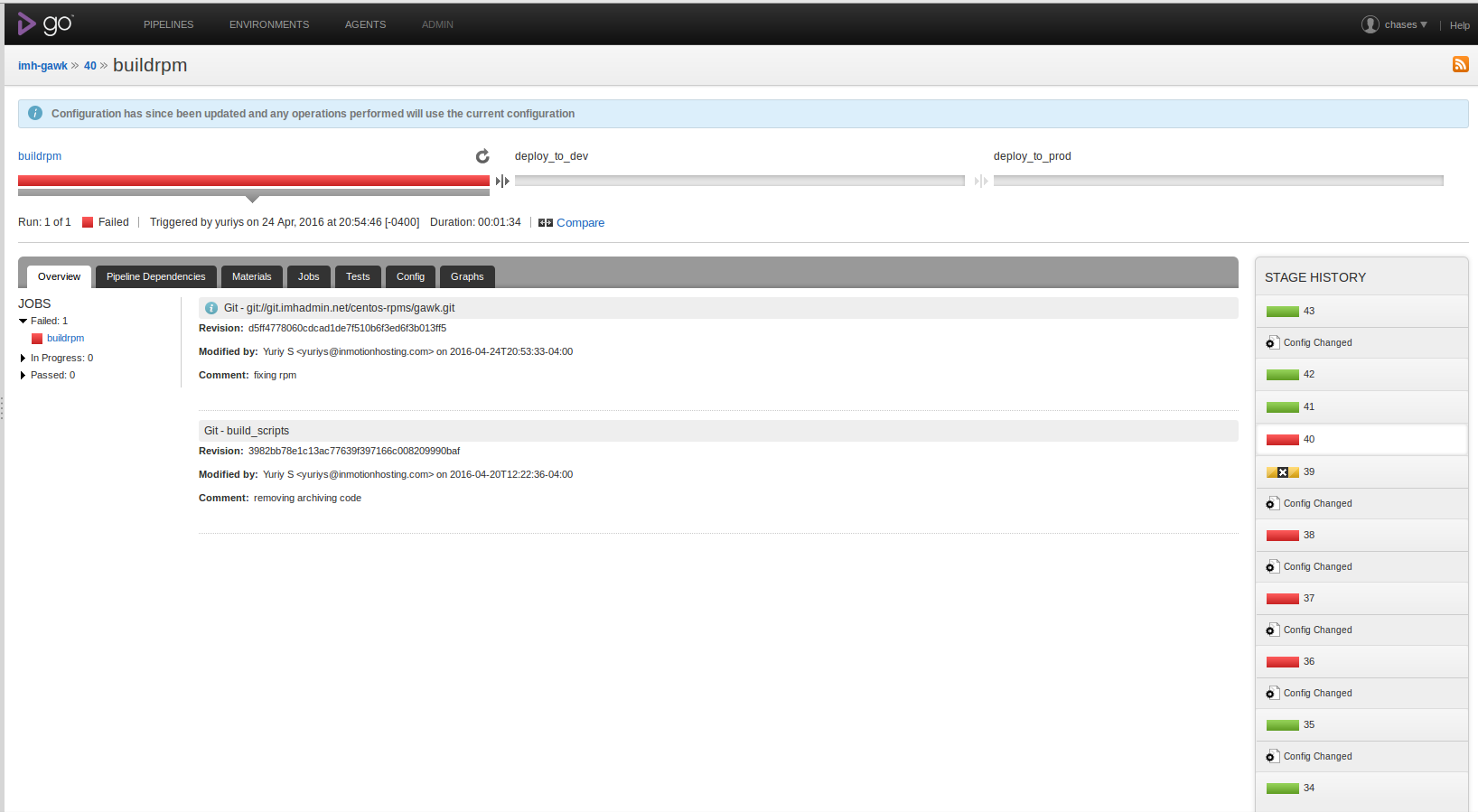Select stage history run 42
The image size is (1478, 812).
(x=1308, y=375)
